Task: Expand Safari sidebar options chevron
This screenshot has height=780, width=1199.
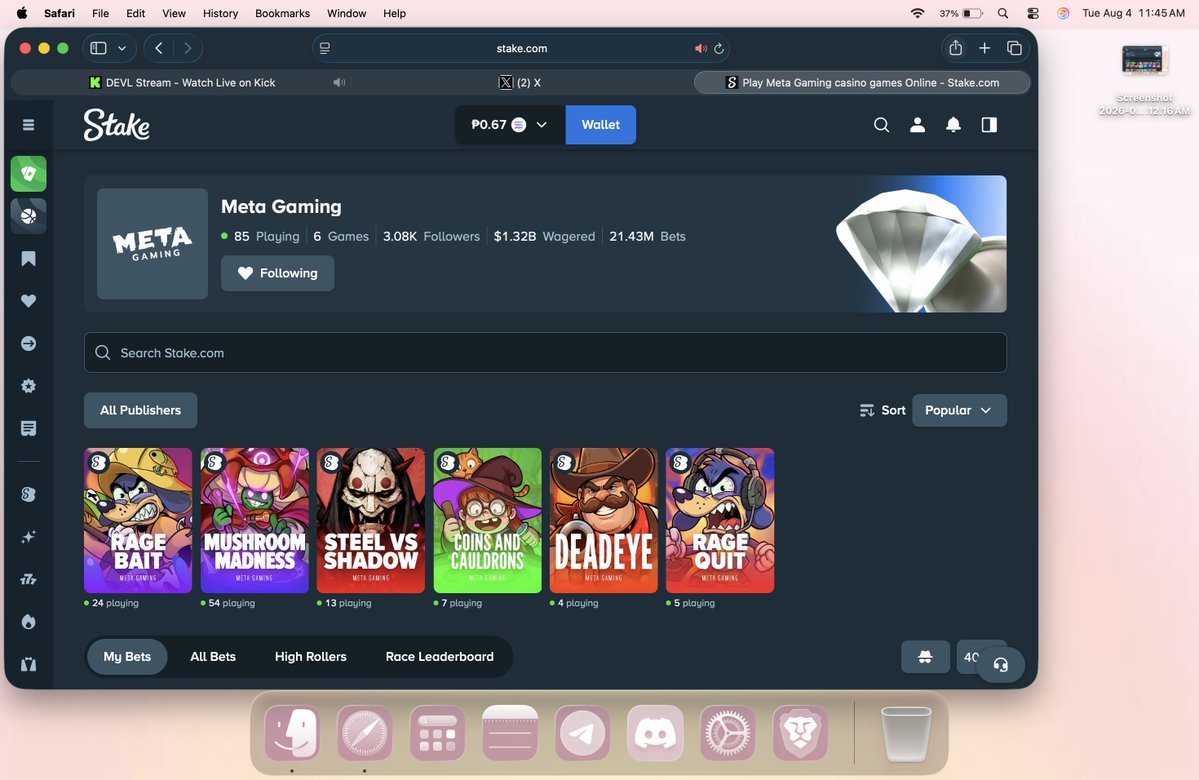Action: coord(122,48)
